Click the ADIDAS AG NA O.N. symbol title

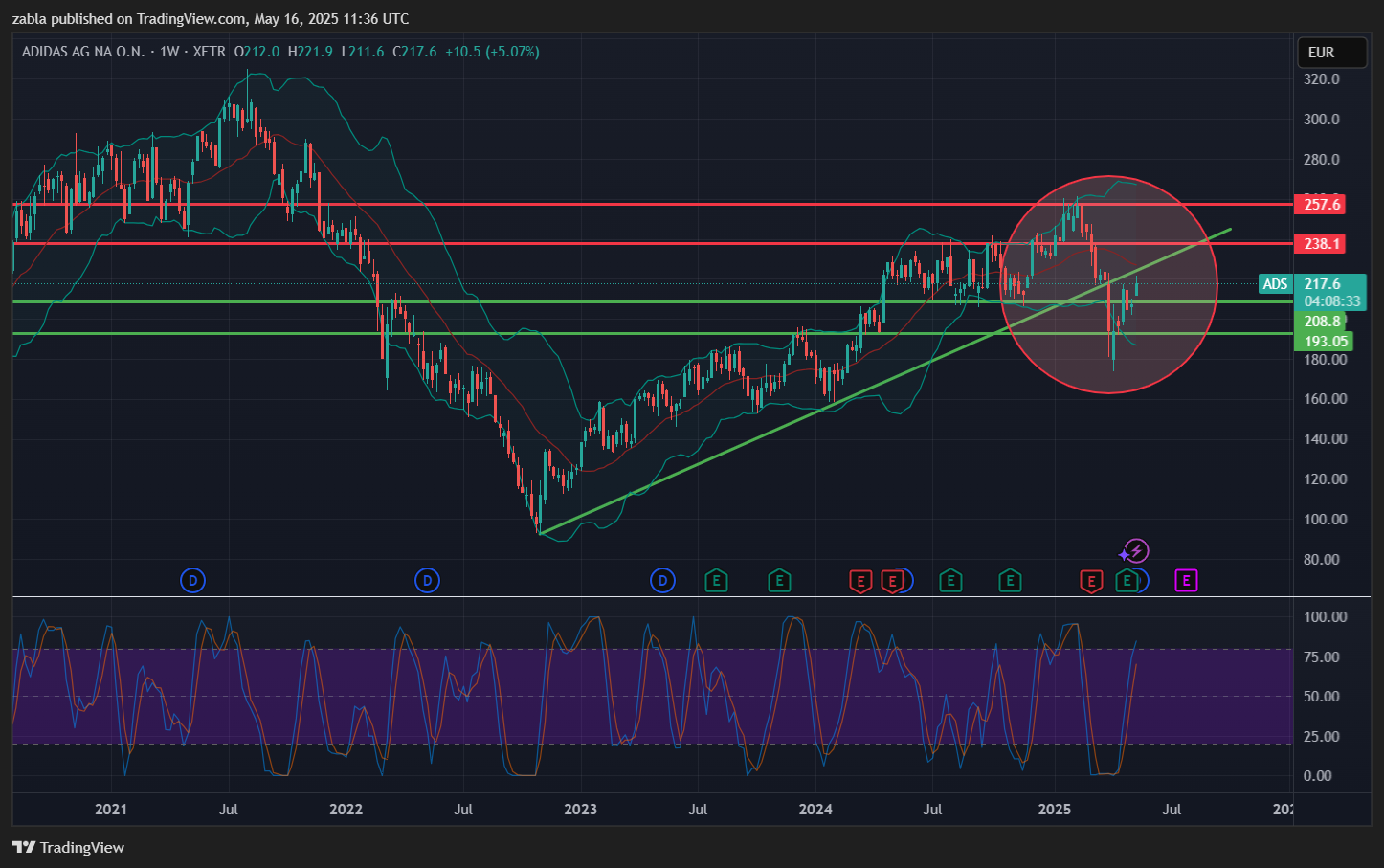point(83,52)
